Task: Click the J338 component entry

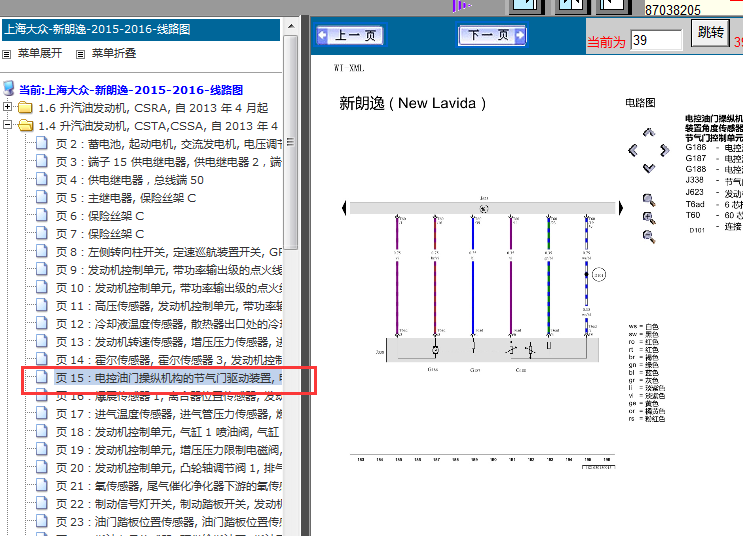Action: (x=694, y=180)
